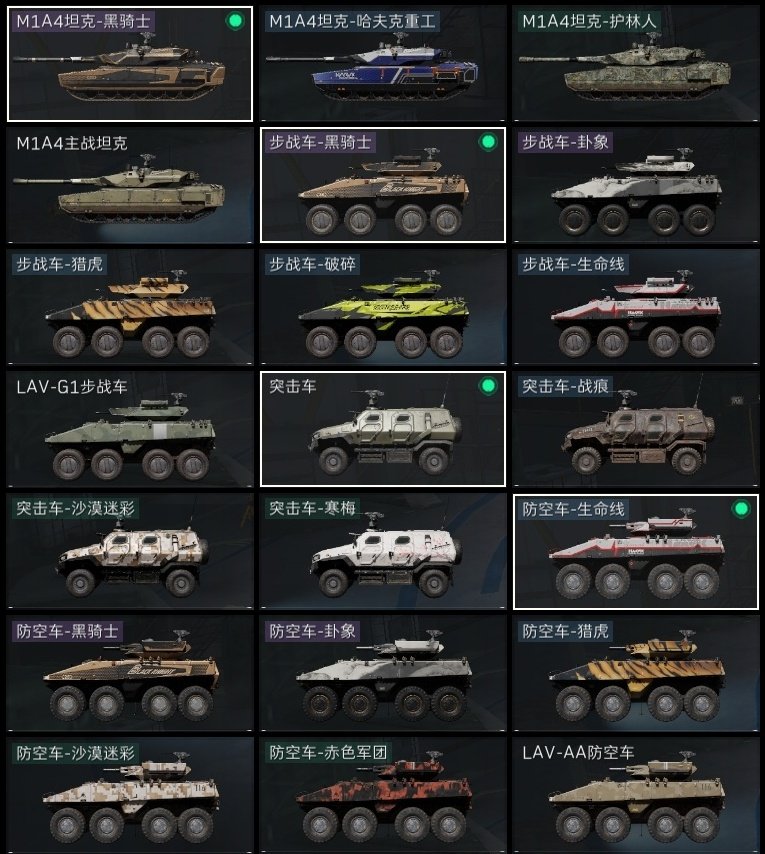The height and width of the screenshot is (854, 765).
Task: Toggle green equipped dot on 突击车
Action: pyautogui.click(x=488, y=386)
